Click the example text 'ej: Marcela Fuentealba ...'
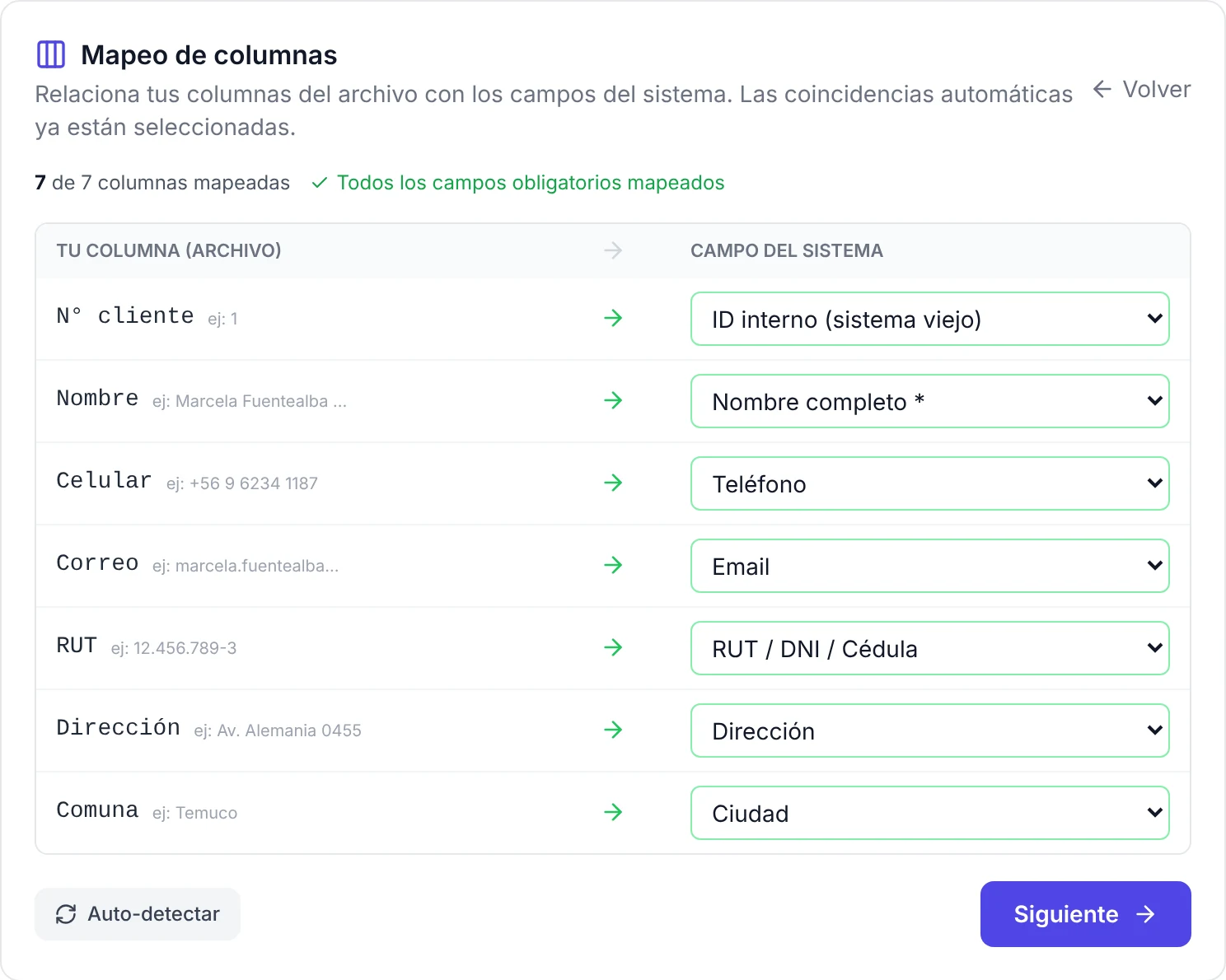 click(x=250, y=401)
